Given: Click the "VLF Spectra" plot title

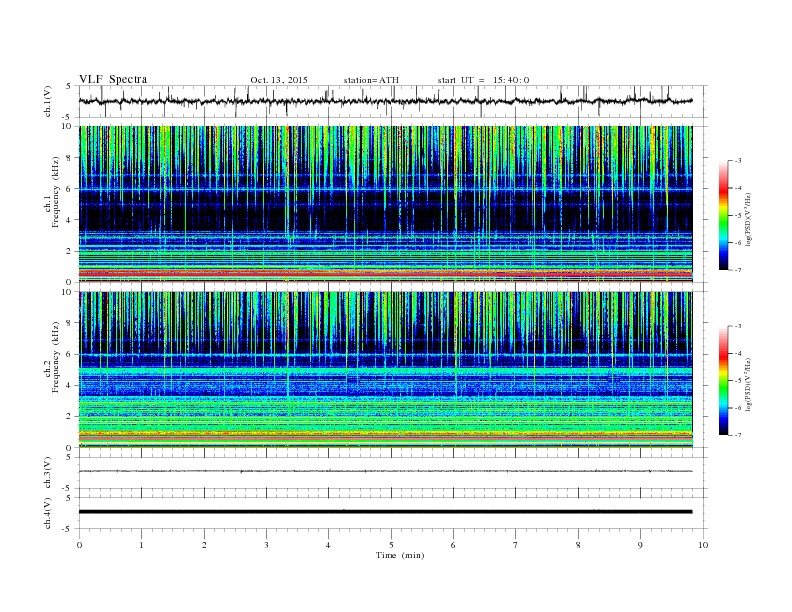Looking at the screenshot, I should point(113,79).
